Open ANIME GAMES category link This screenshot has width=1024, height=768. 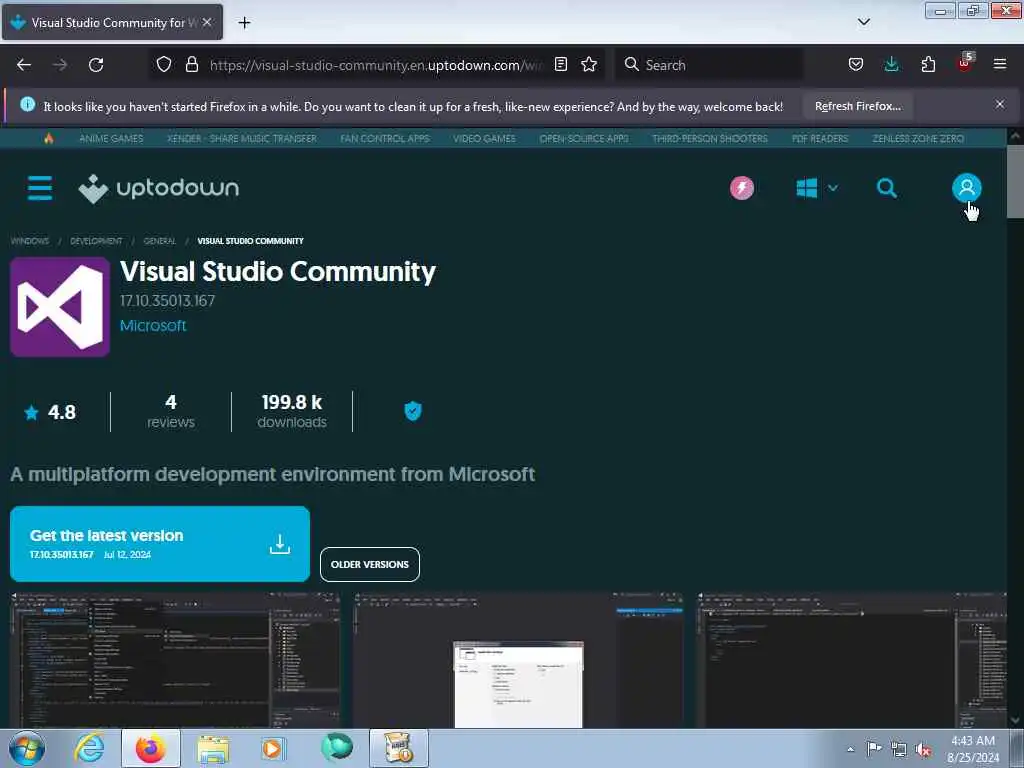coord(111,138)
